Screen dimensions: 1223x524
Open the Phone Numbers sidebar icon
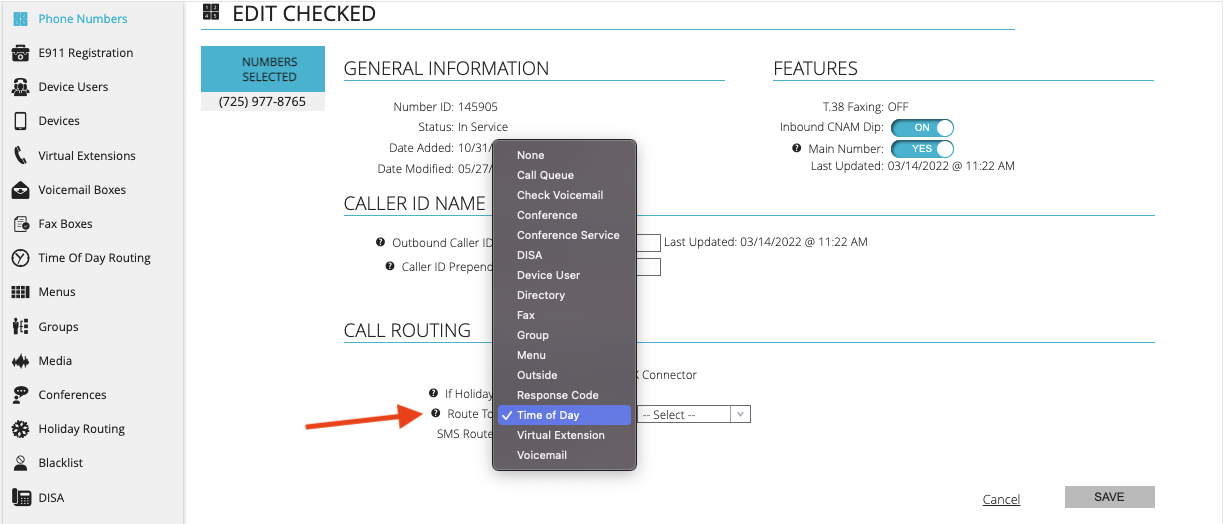(x=20, y=19)
